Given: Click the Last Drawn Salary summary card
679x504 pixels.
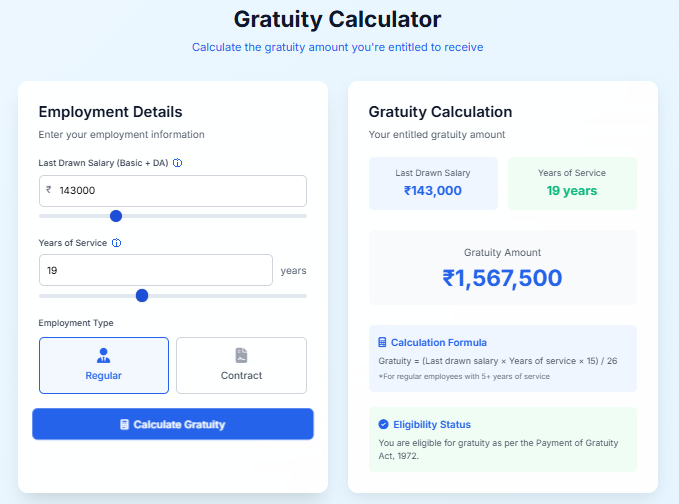Looking at the screenshot, I should [433, 183].
